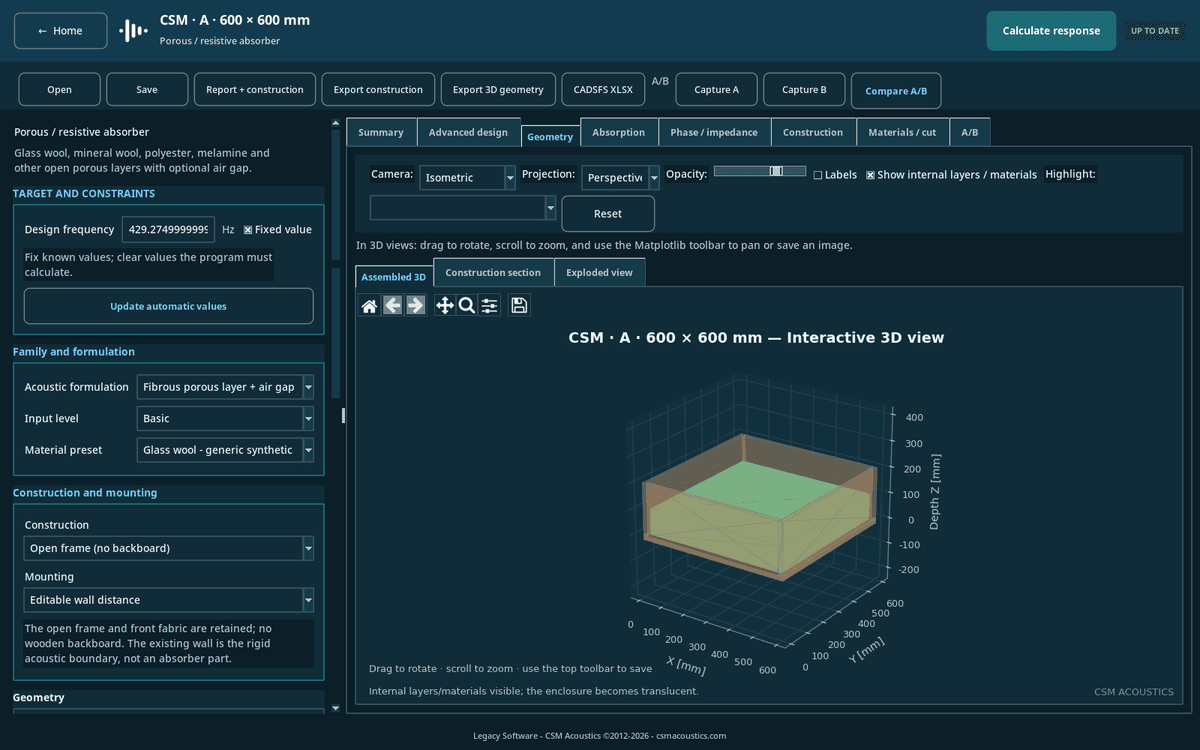Screen dimensions: 1200x750
Task: Click the Opacity slider
Action: (x=760, y=171)
